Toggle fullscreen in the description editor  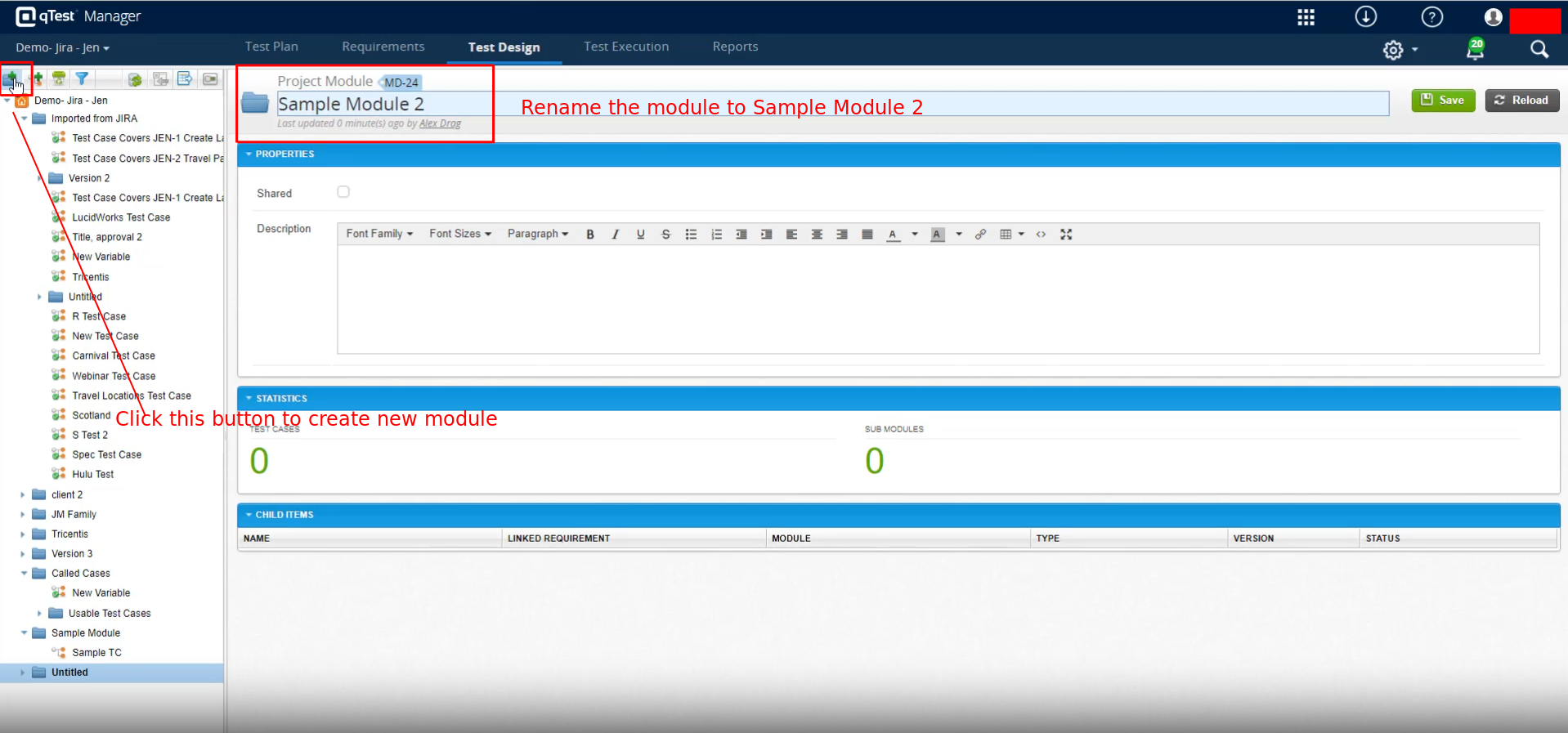pyautogui.click(x=1066, y=235)
